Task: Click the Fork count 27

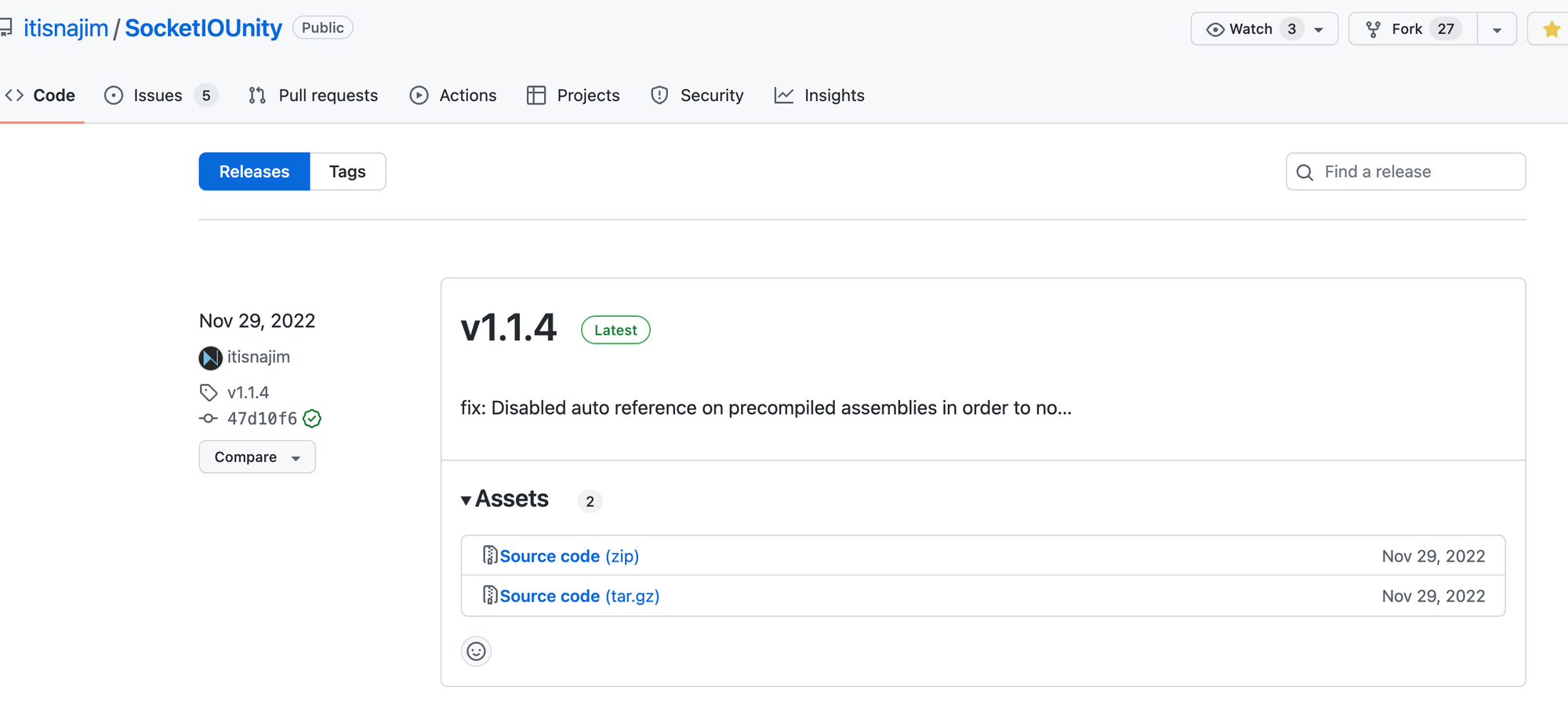Action: [1446, 30]
